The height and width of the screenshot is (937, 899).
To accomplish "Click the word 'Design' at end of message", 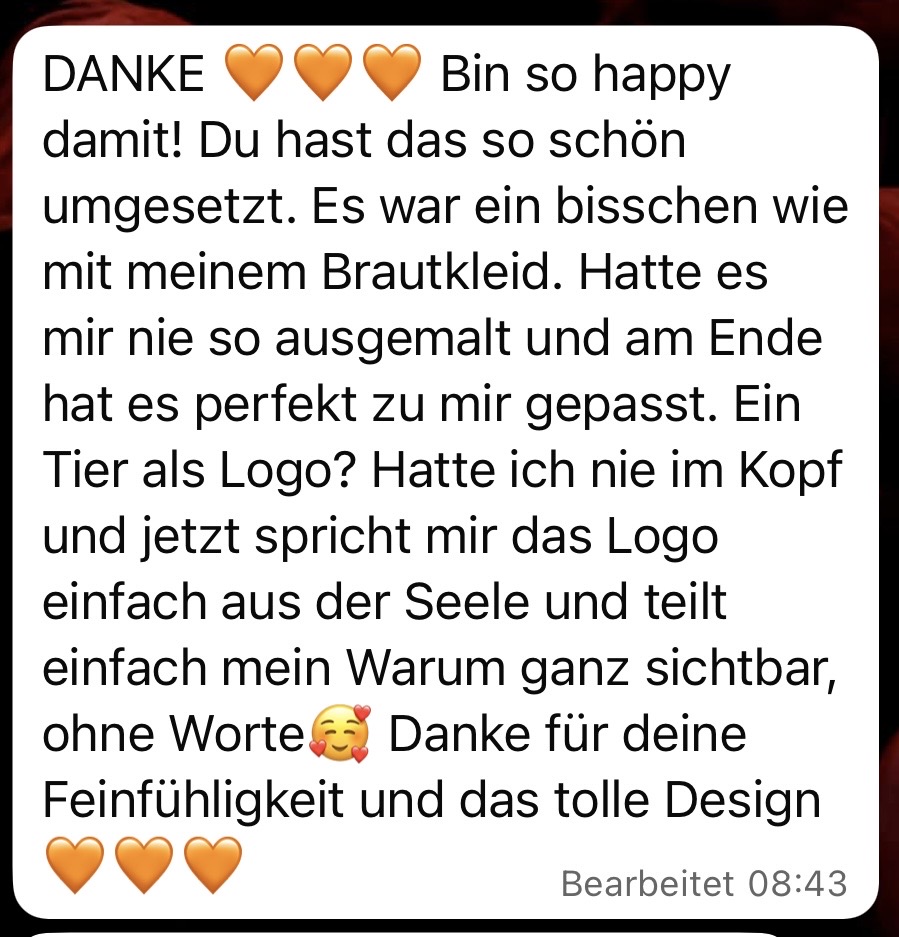I will [x=743, y=801].
